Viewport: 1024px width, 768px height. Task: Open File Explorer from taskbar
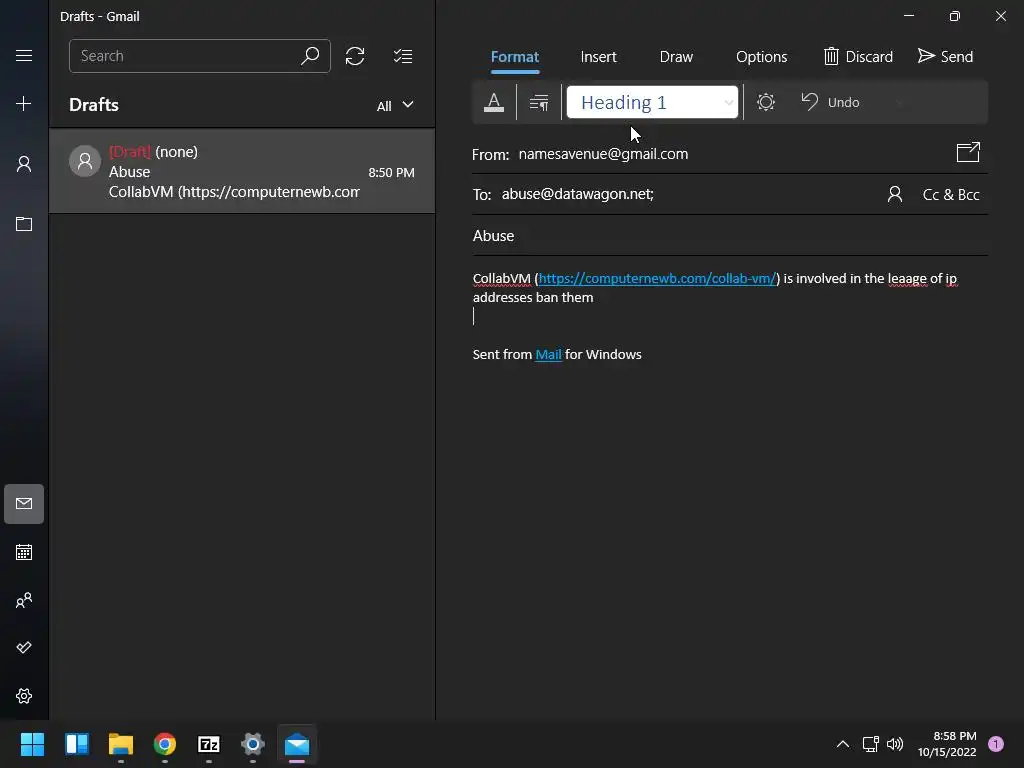click(x=121, y=744)
